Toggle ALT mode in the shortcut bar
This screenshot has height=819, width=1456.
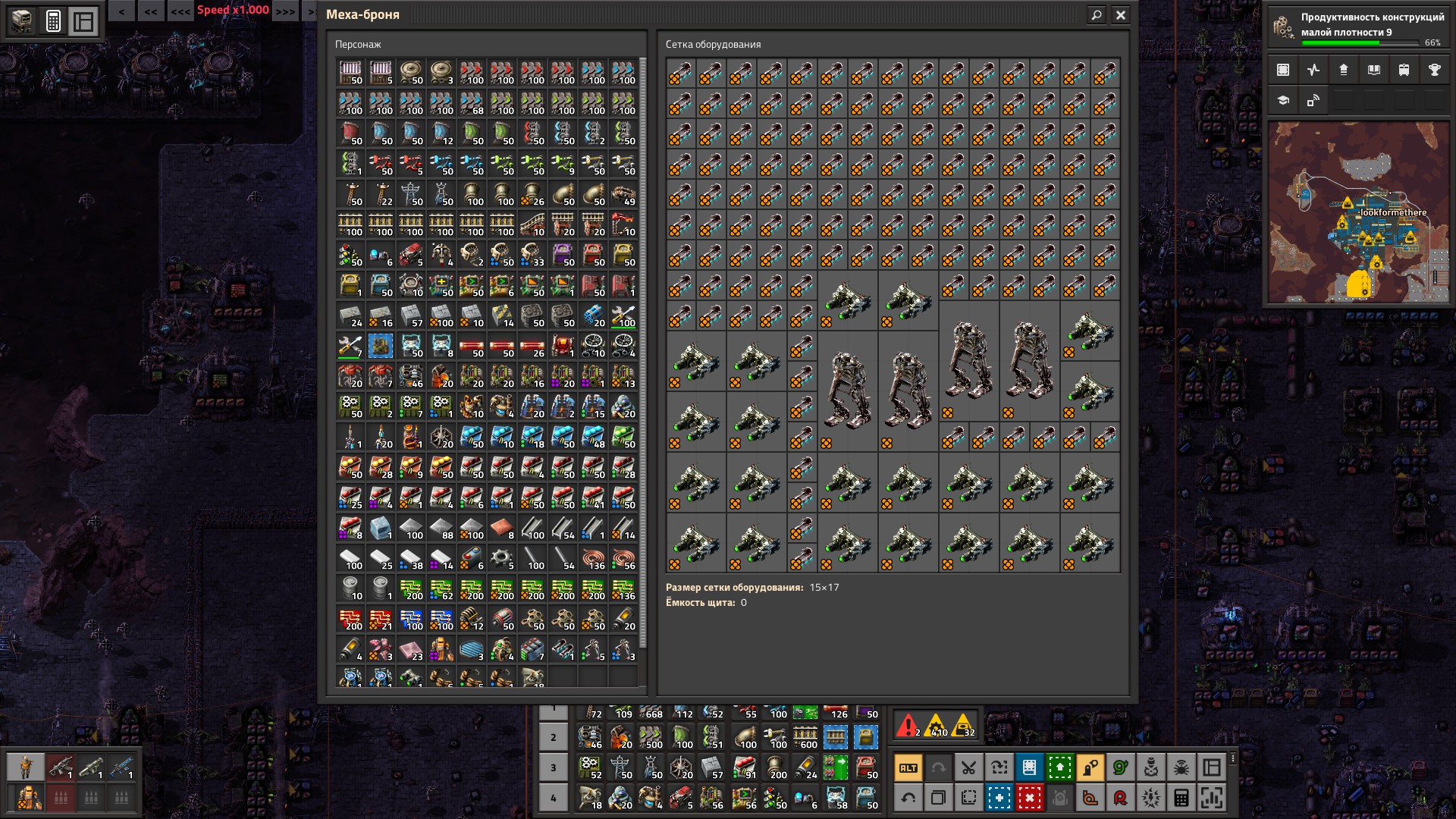pos(908,767)
